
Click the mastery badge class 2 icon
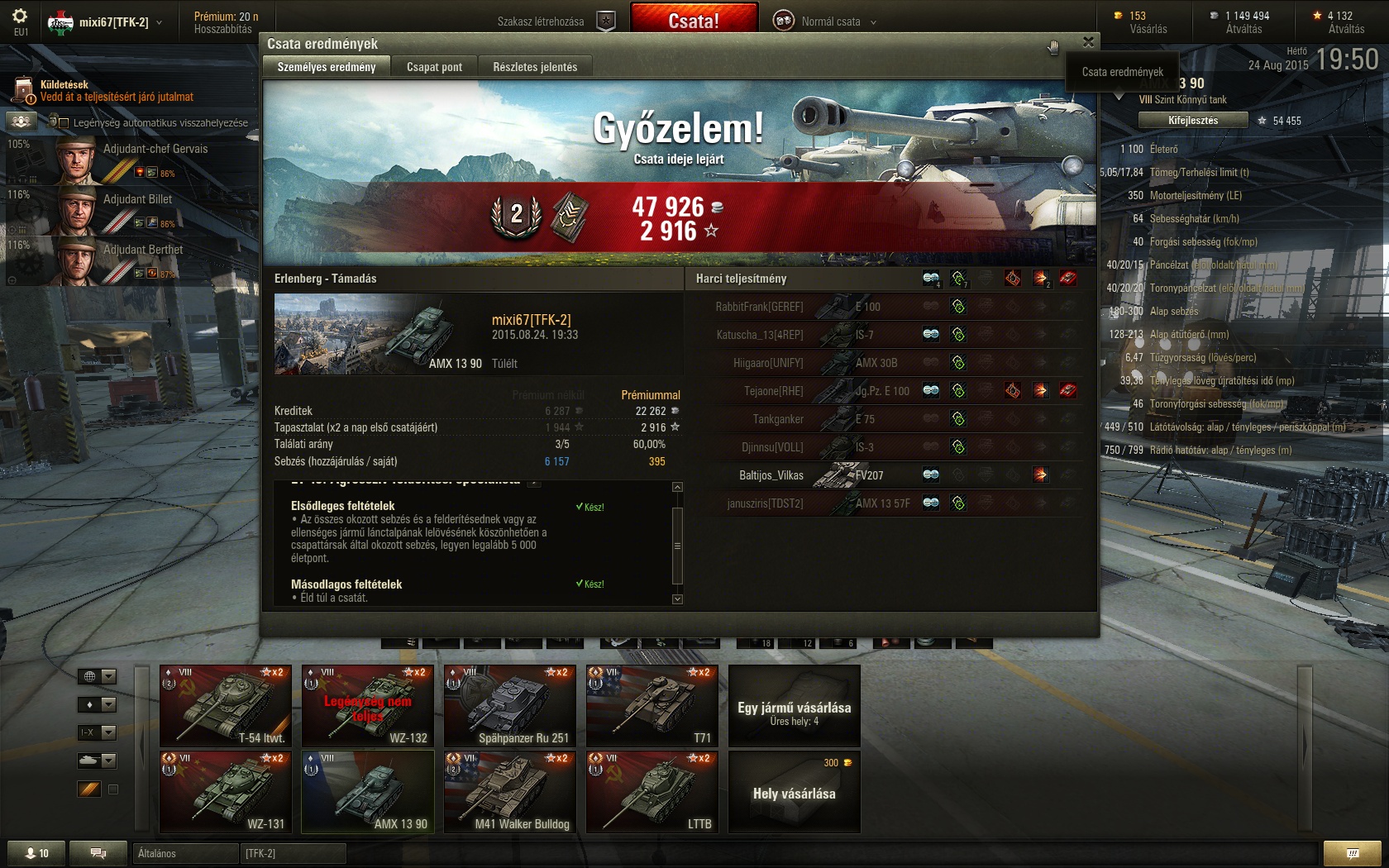click(x=516, y=217)
